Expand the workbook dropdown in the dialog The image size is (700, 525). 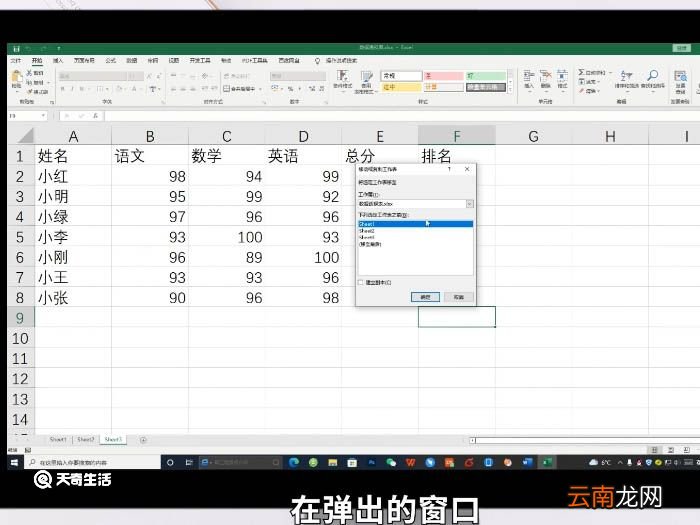(x=470, y=204)
